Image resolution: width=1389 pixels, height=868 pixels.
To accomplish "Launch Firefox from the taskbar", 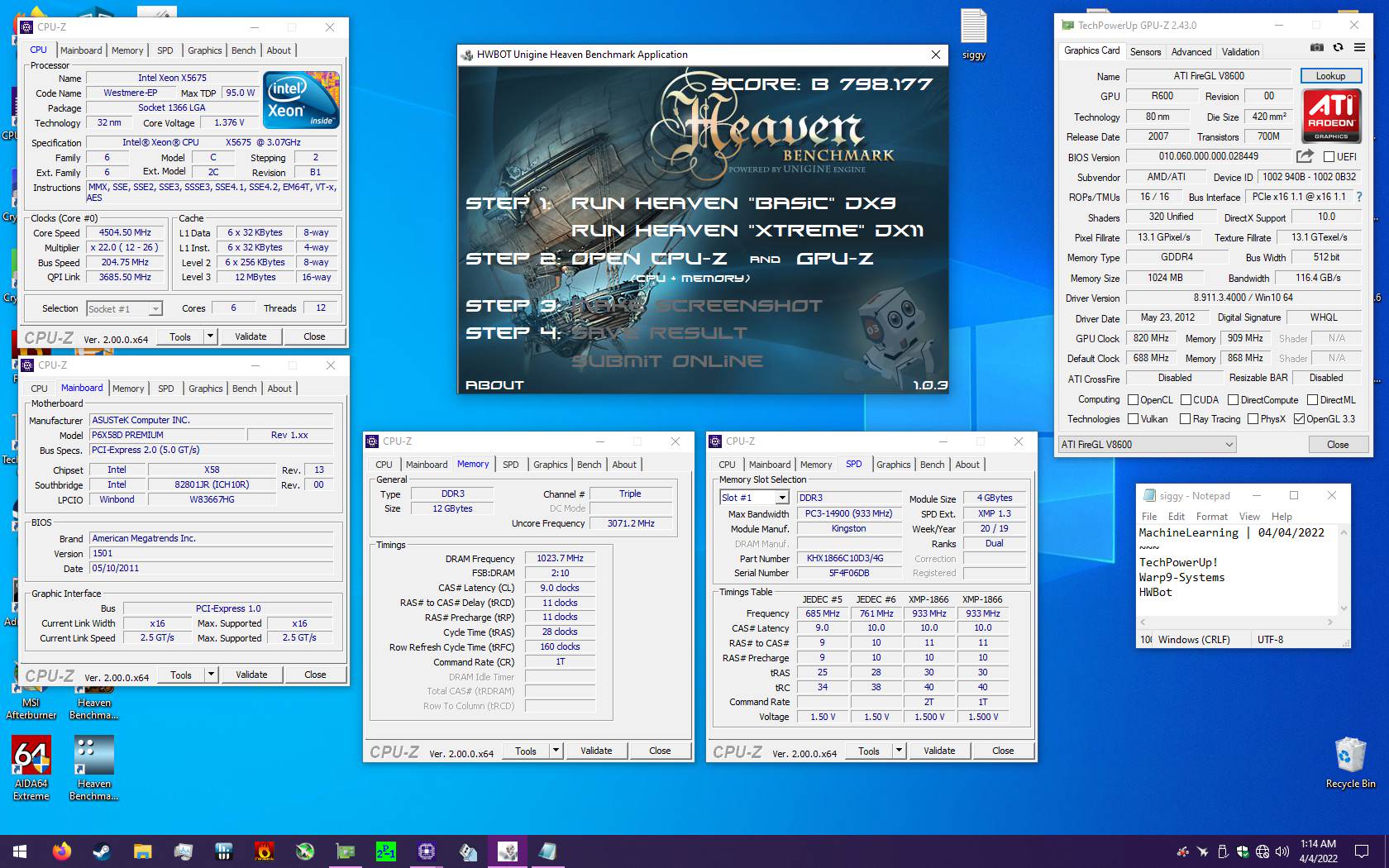I will [x=61, y=851].
